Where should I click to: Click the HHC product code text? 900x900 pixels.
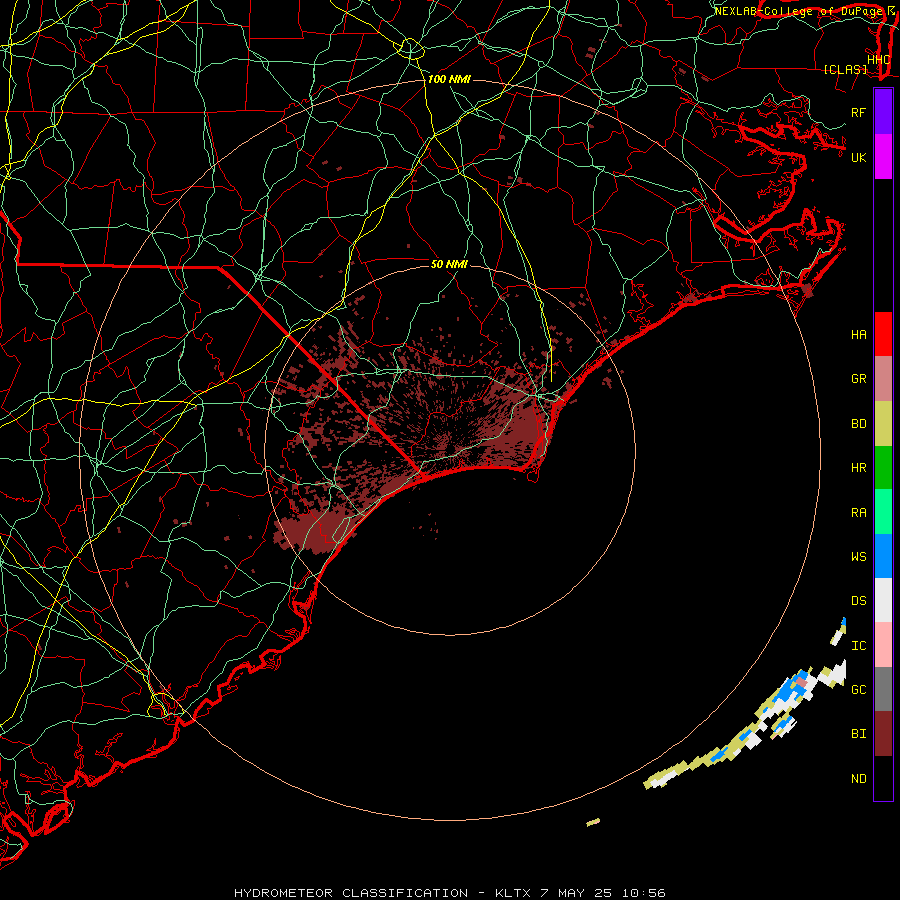click(878, 59)
